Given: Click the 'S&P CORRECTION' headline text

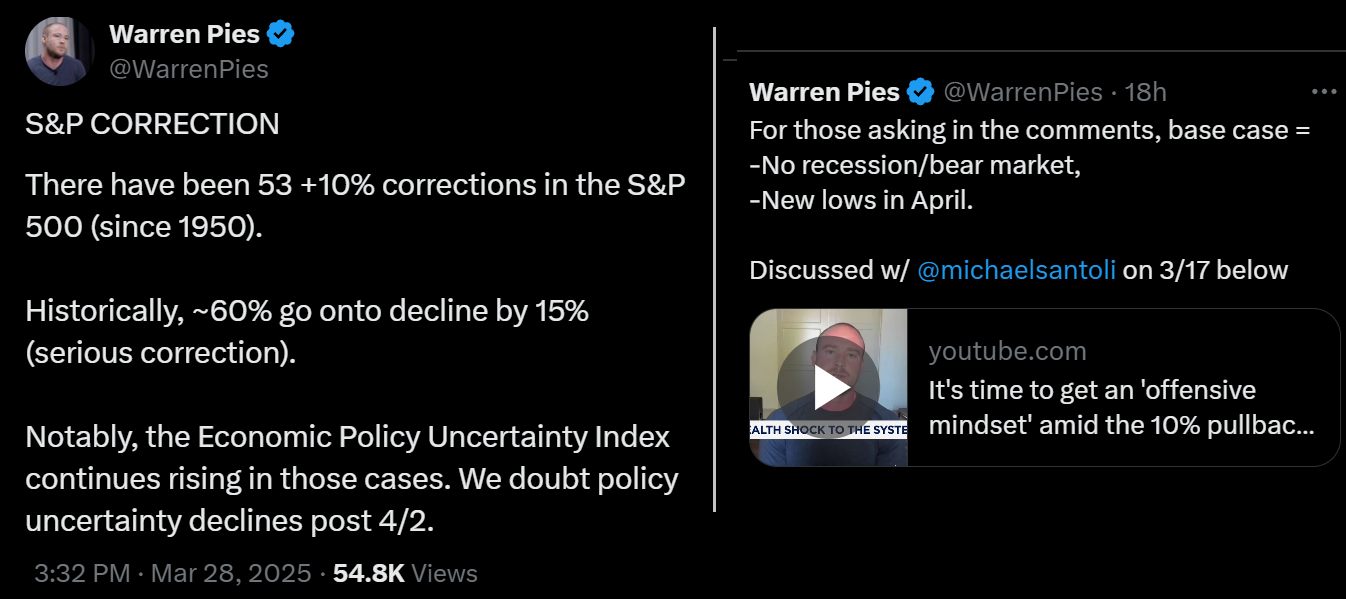Looking at the screenshot, I should point(152,124).
